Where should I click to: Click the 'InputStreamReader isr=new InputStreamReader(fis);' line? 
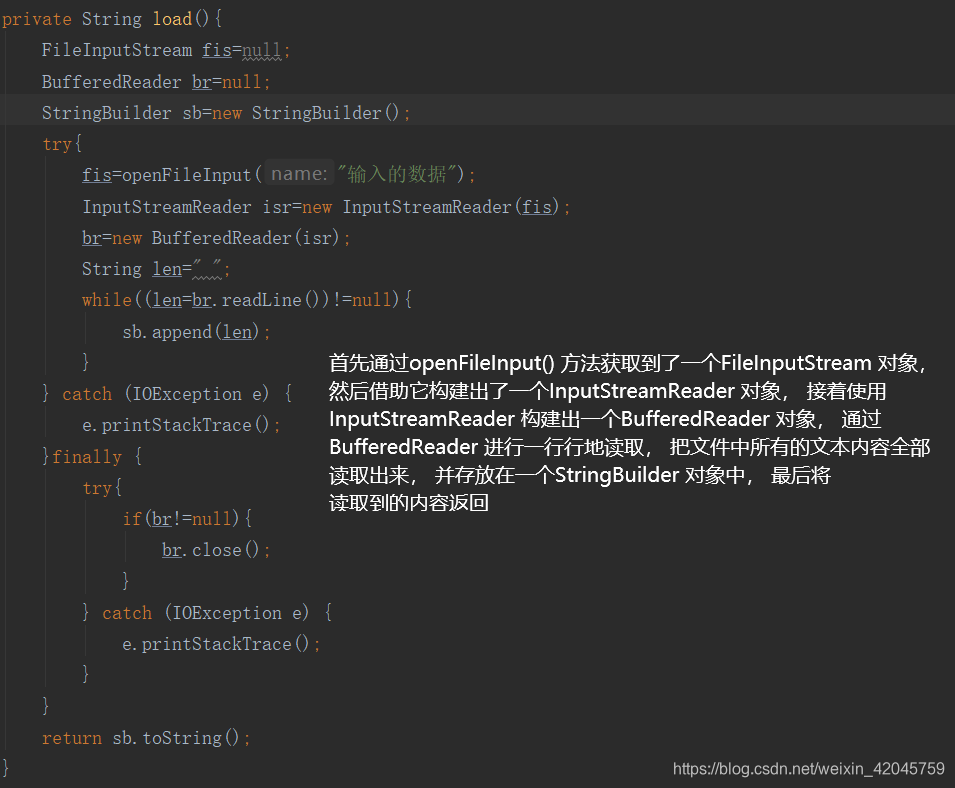[326, 207]
